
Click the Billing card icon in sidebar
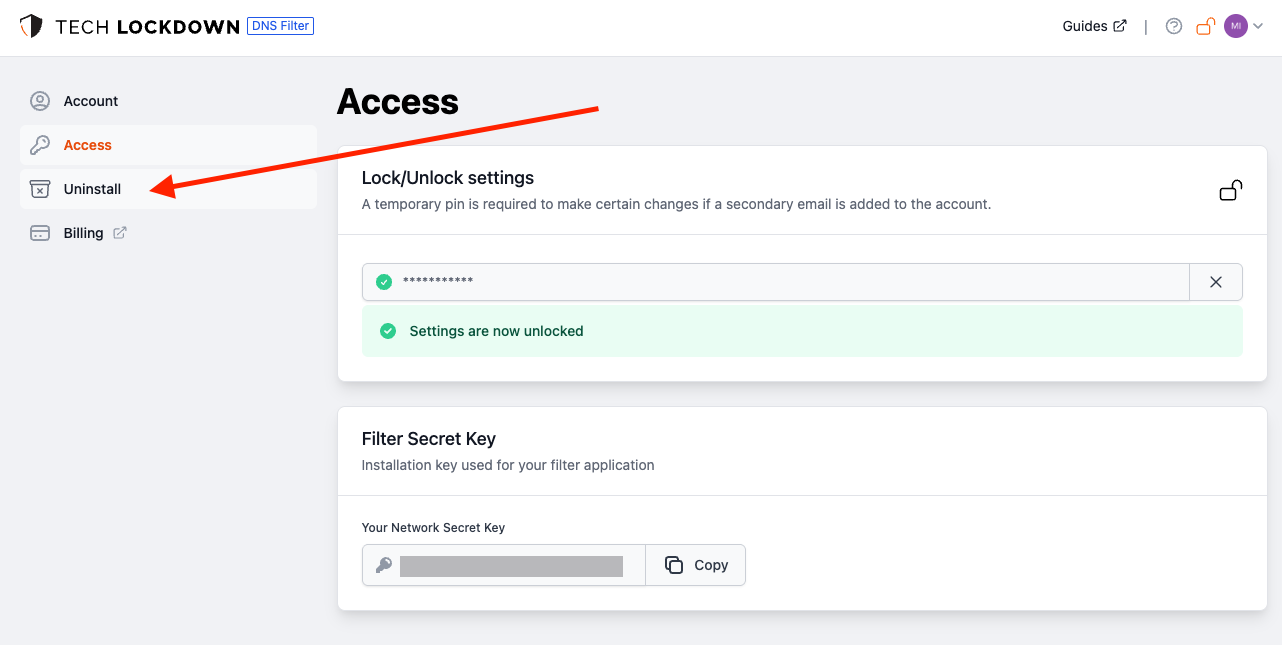coord(40,233)
